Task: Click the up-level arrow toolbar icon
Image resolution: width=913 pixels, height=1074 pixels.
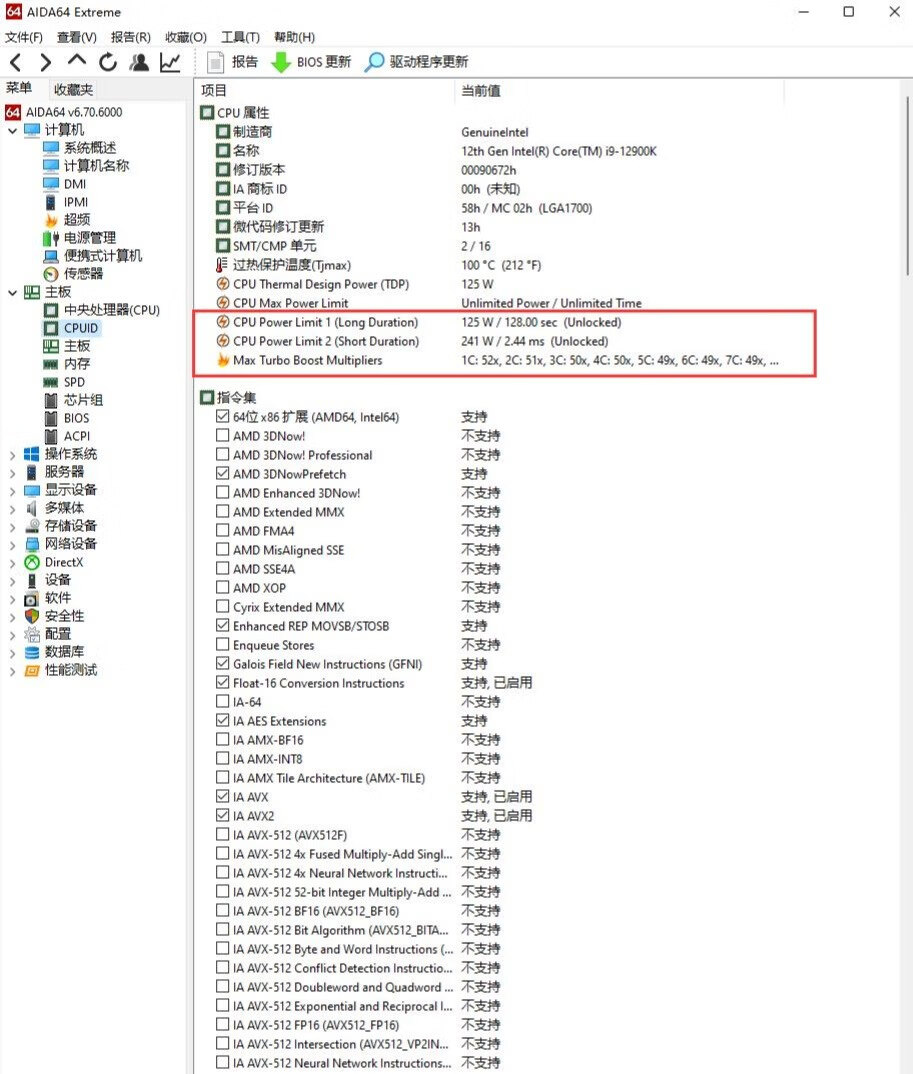Action: pyautogui.click(x=77, y=61)
